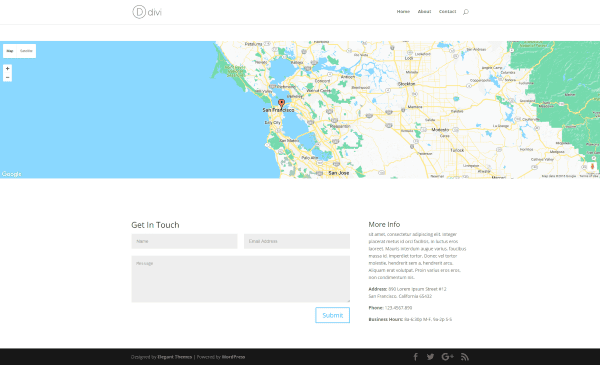Focus the Email Address field
The height and width of the screenshot is (365, 600).
click(297, 241)
